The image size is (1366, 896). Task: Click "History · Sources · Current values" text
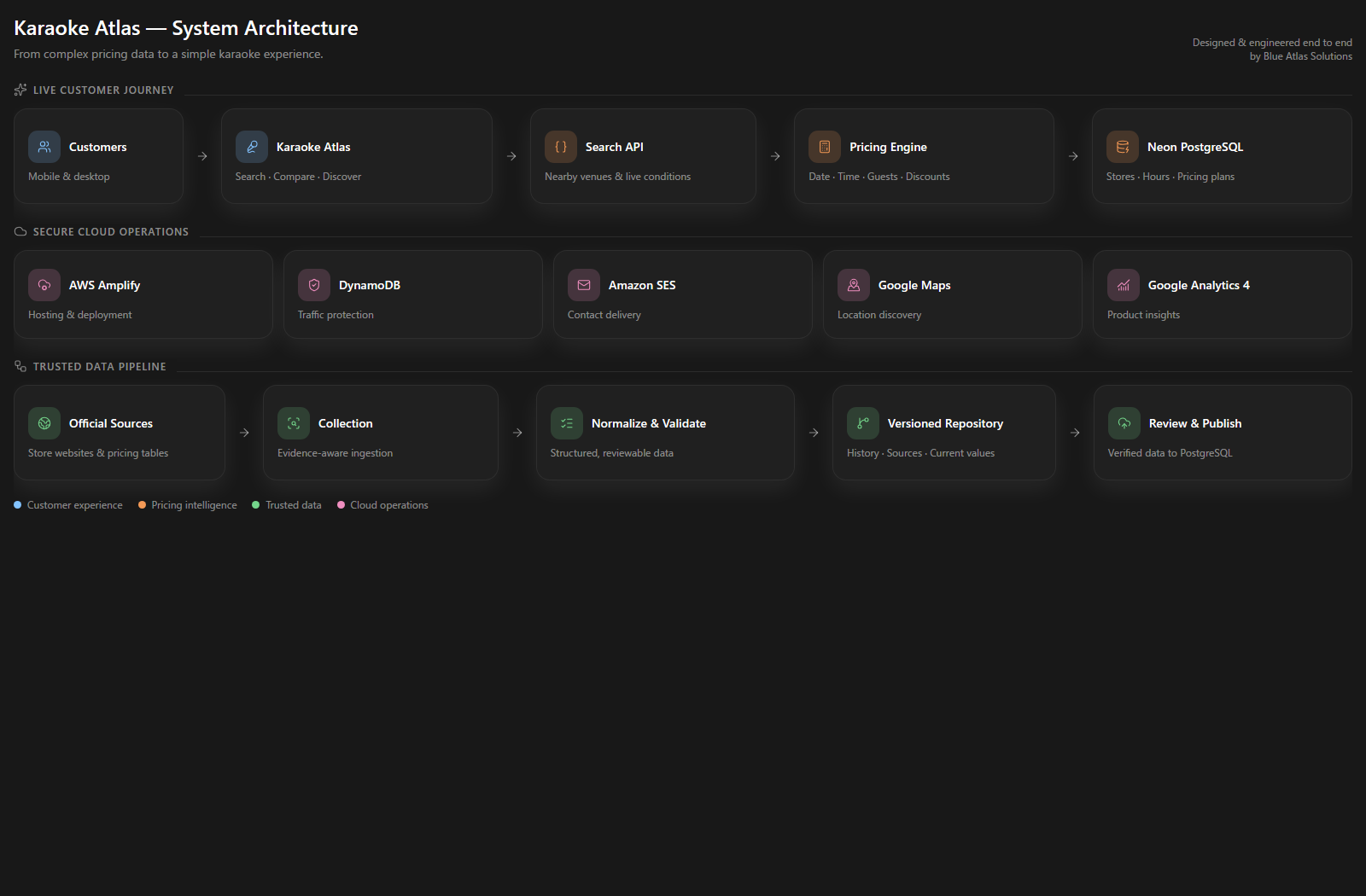coord(920,453)
